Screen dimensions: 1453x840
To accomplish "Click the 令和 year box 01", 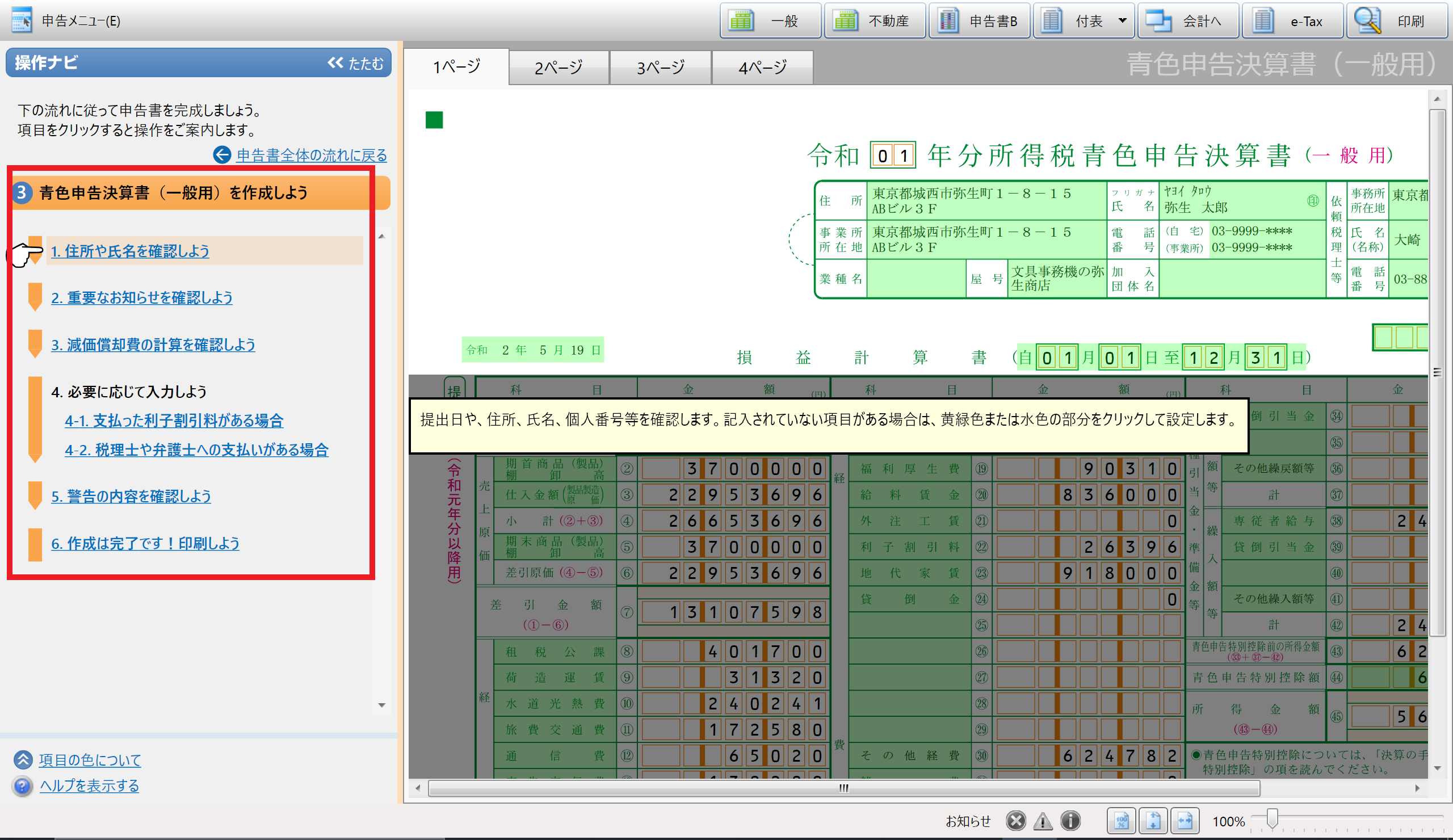I will tap(893, 155).
